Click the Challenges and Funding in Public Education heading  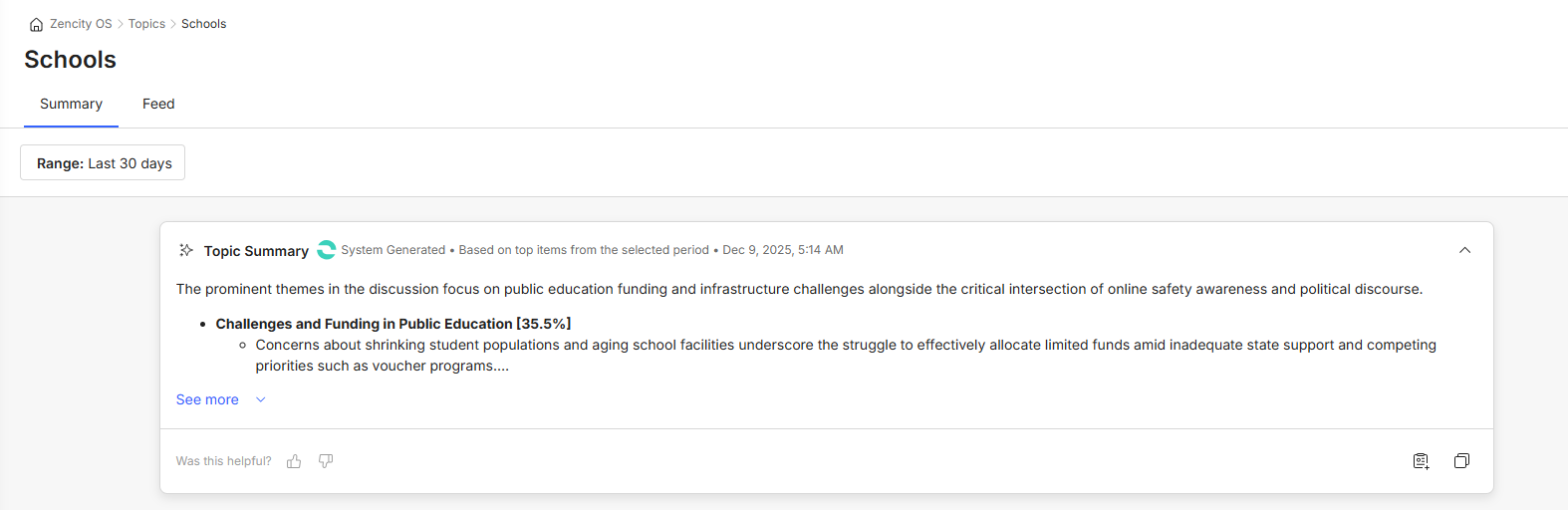click(x=392, y=324)
